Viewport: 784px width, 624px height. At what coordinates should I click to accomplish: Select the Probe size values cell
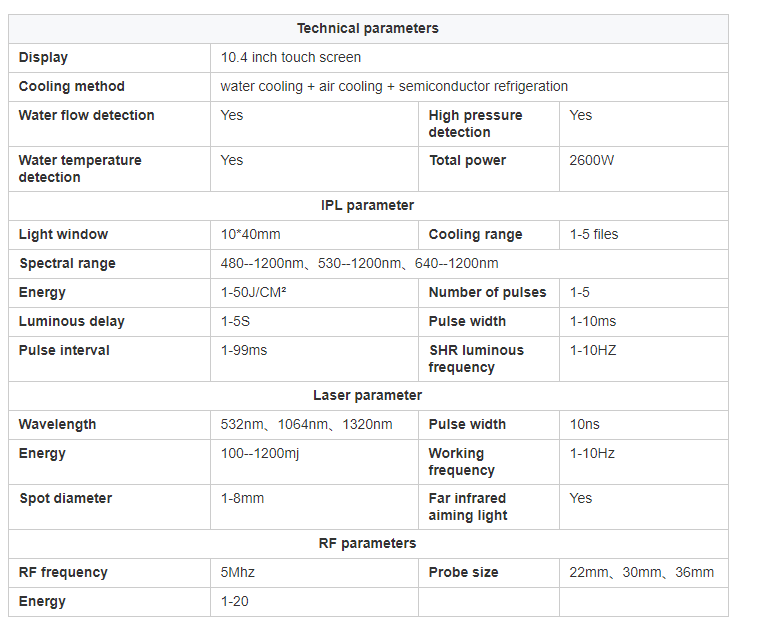coord(644,572)
